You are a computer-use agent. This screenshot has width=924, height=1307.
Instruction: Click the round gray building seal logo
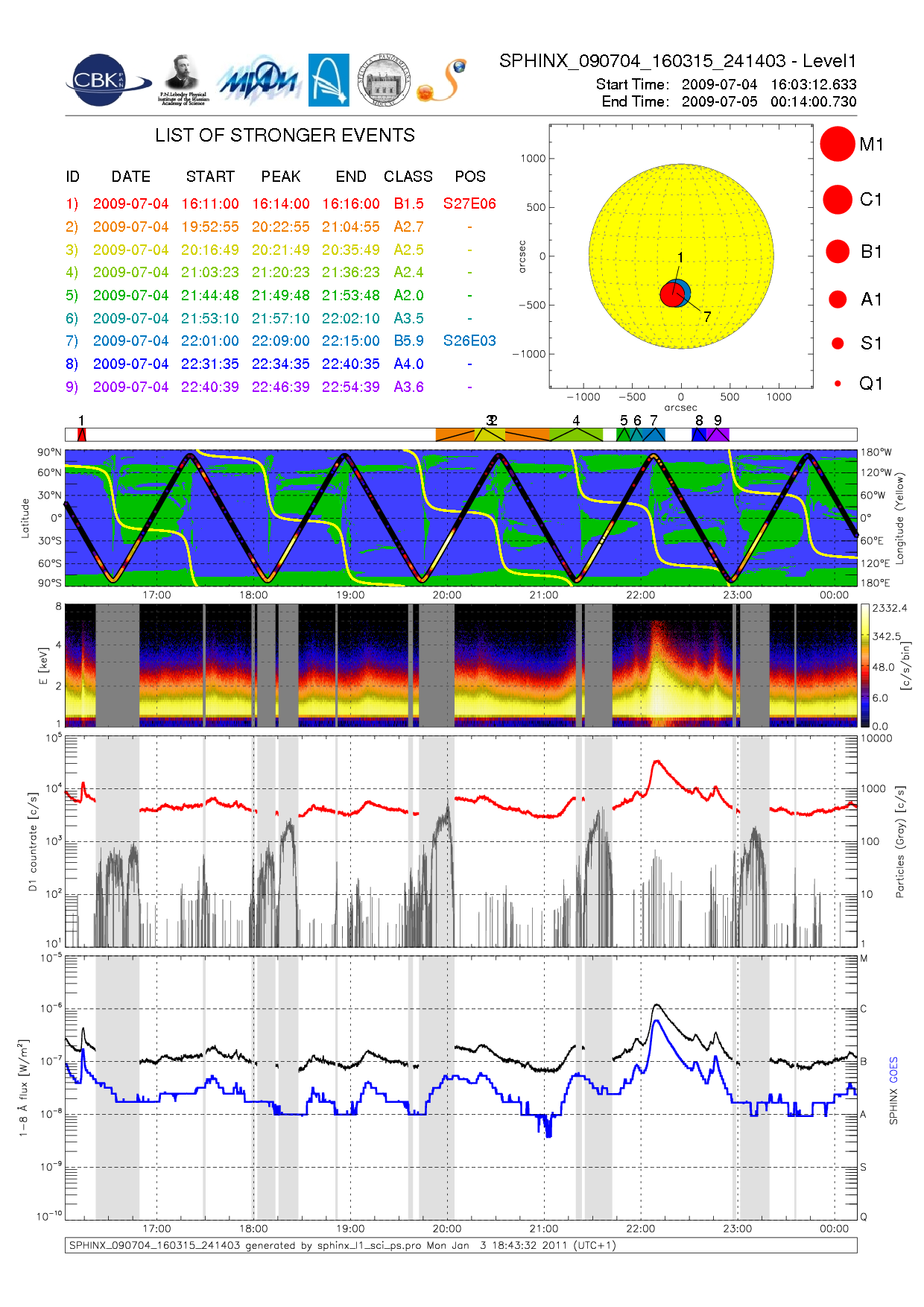[384, 80]
